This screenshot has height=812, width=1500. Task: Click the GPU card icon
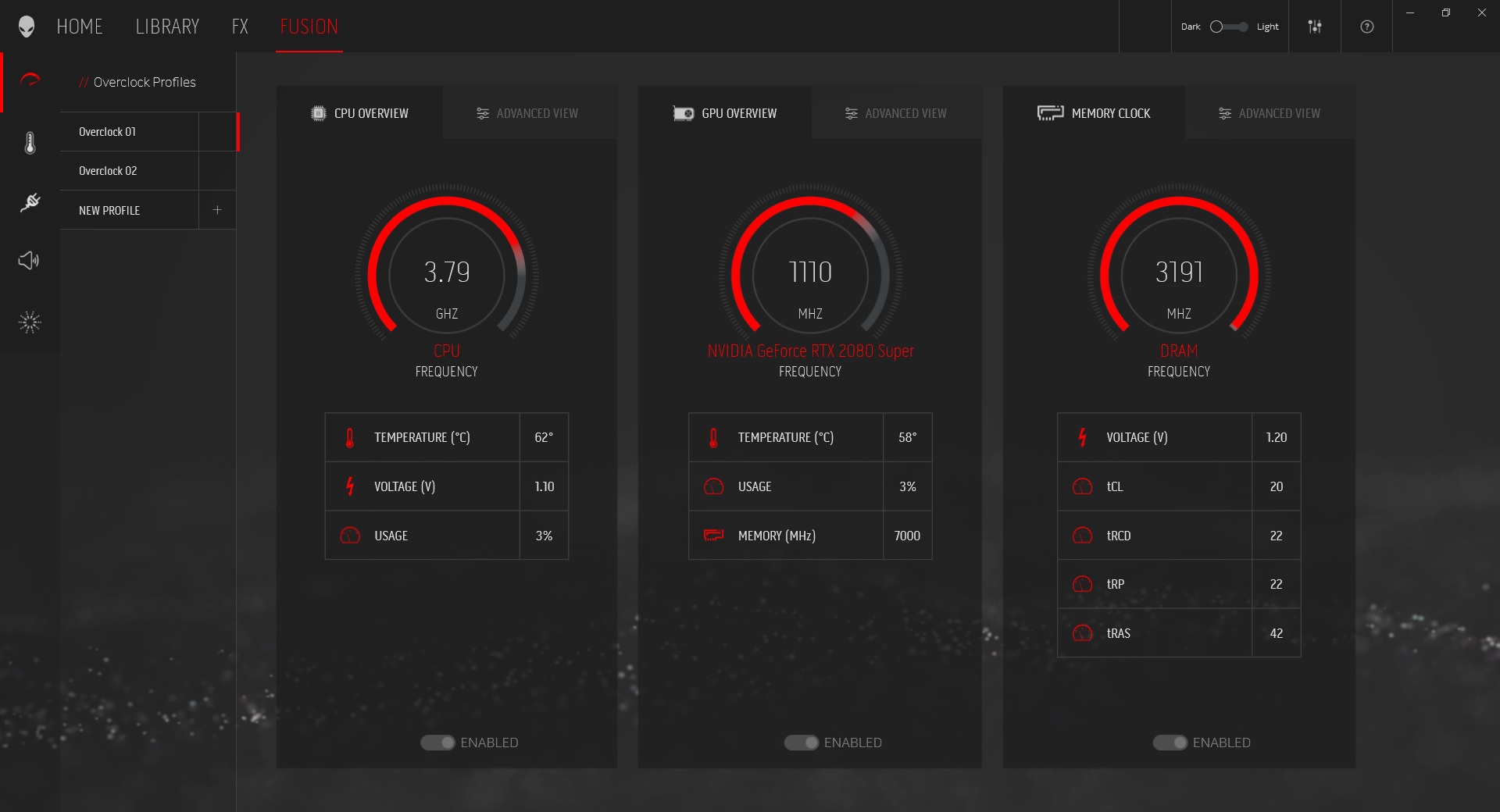(683, 113)
